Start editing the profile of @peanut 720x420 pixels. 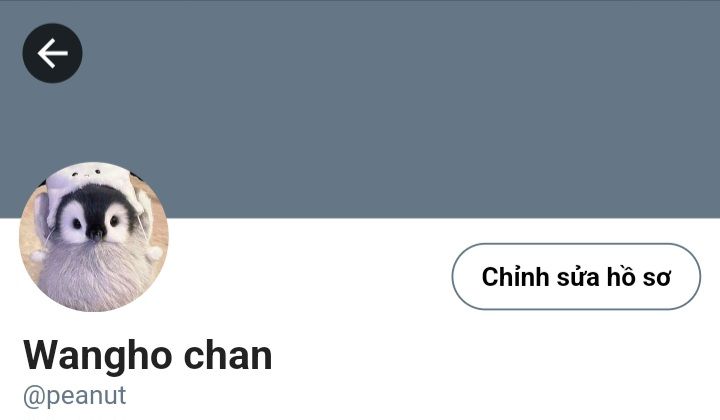(576, 276)
